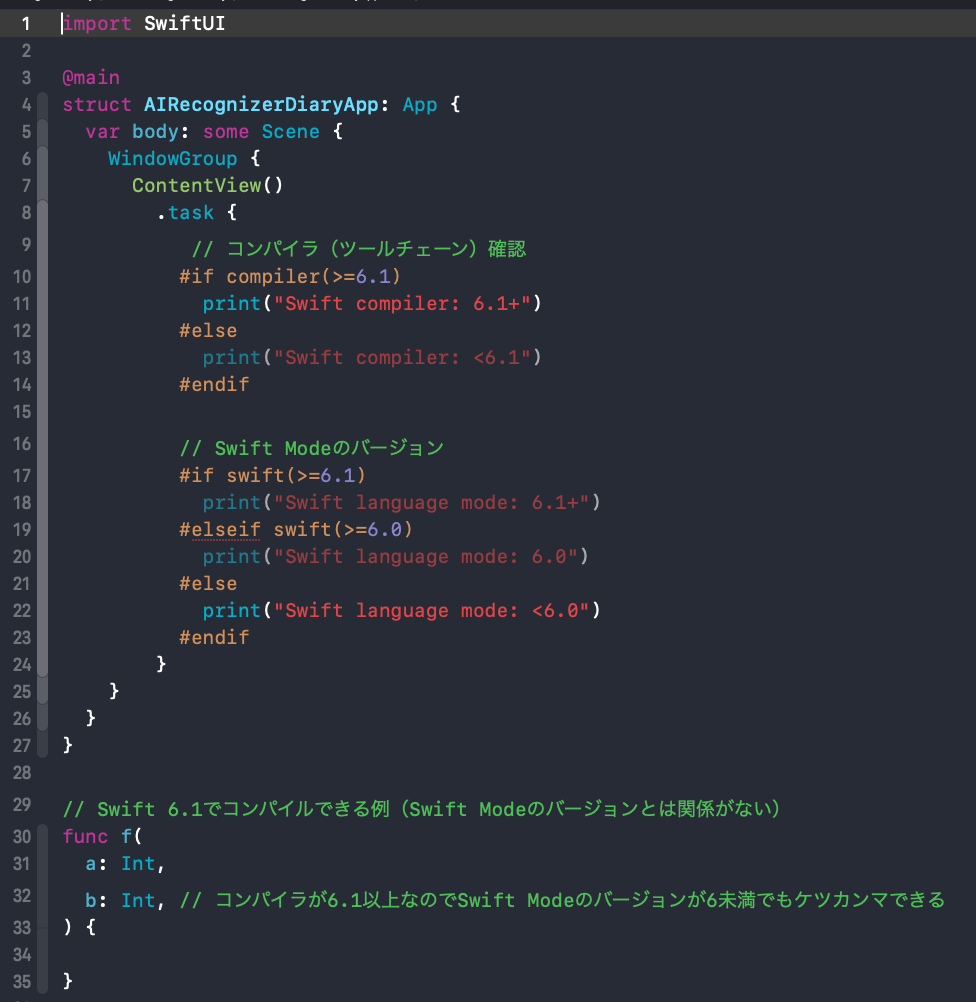
Task: Click 'print' on line 22
Action: [231, 611]
